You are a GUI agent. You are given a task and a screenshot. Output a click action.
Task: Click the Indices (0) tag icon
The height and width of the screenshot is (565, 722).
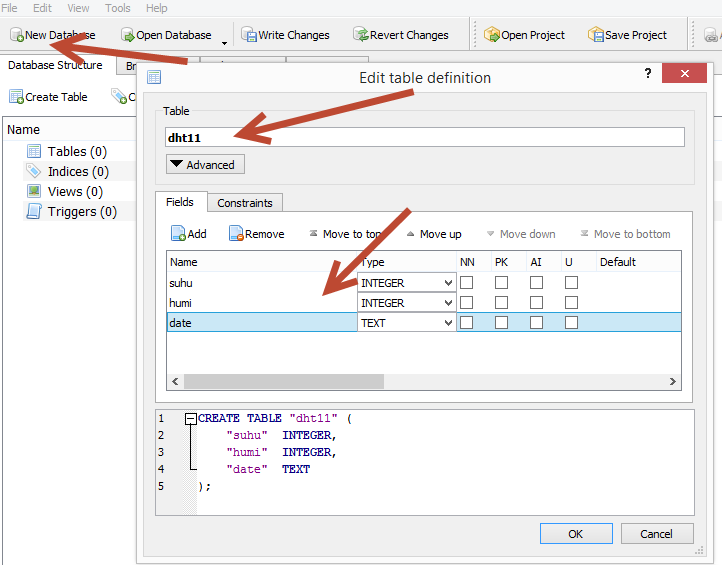(x=33, y=171)
